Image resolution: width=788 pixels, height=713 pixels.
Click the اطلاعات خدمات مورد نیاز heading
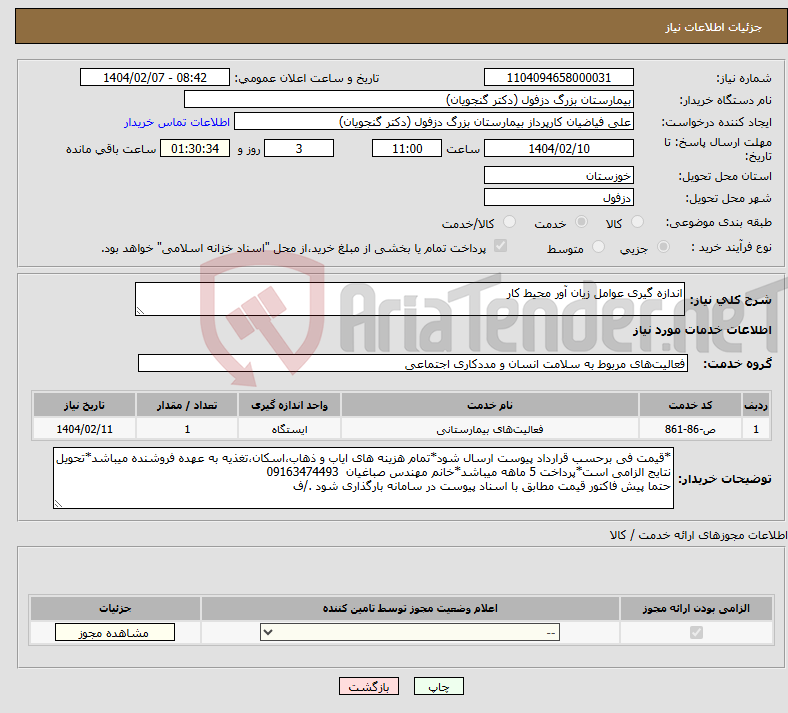coord(702,330)
